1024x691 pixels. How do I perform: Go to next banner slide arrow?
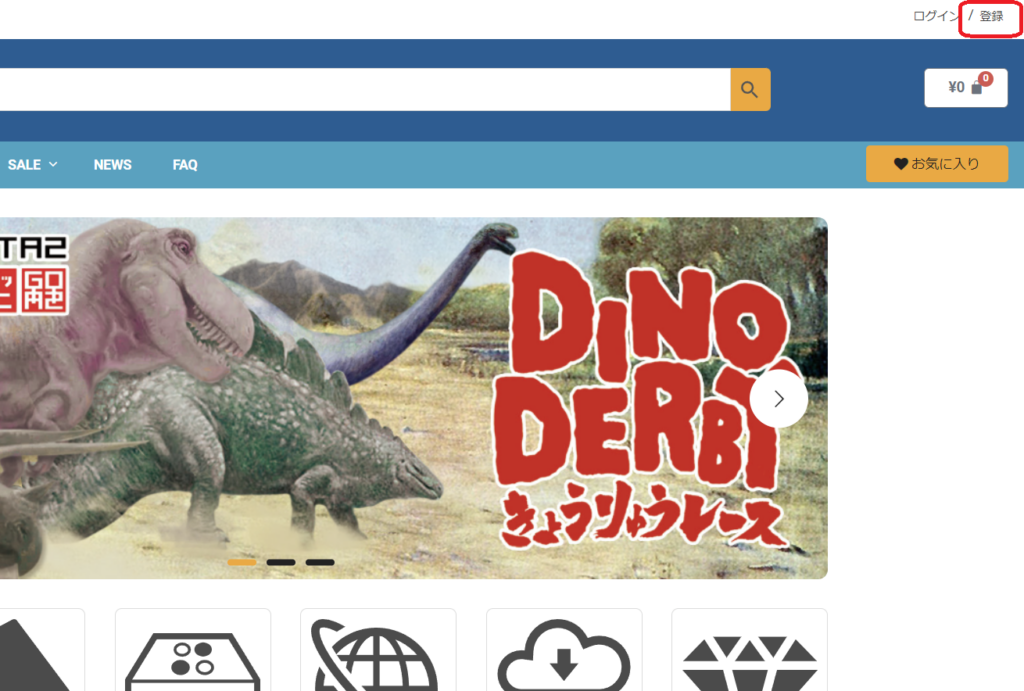point(778,399)
